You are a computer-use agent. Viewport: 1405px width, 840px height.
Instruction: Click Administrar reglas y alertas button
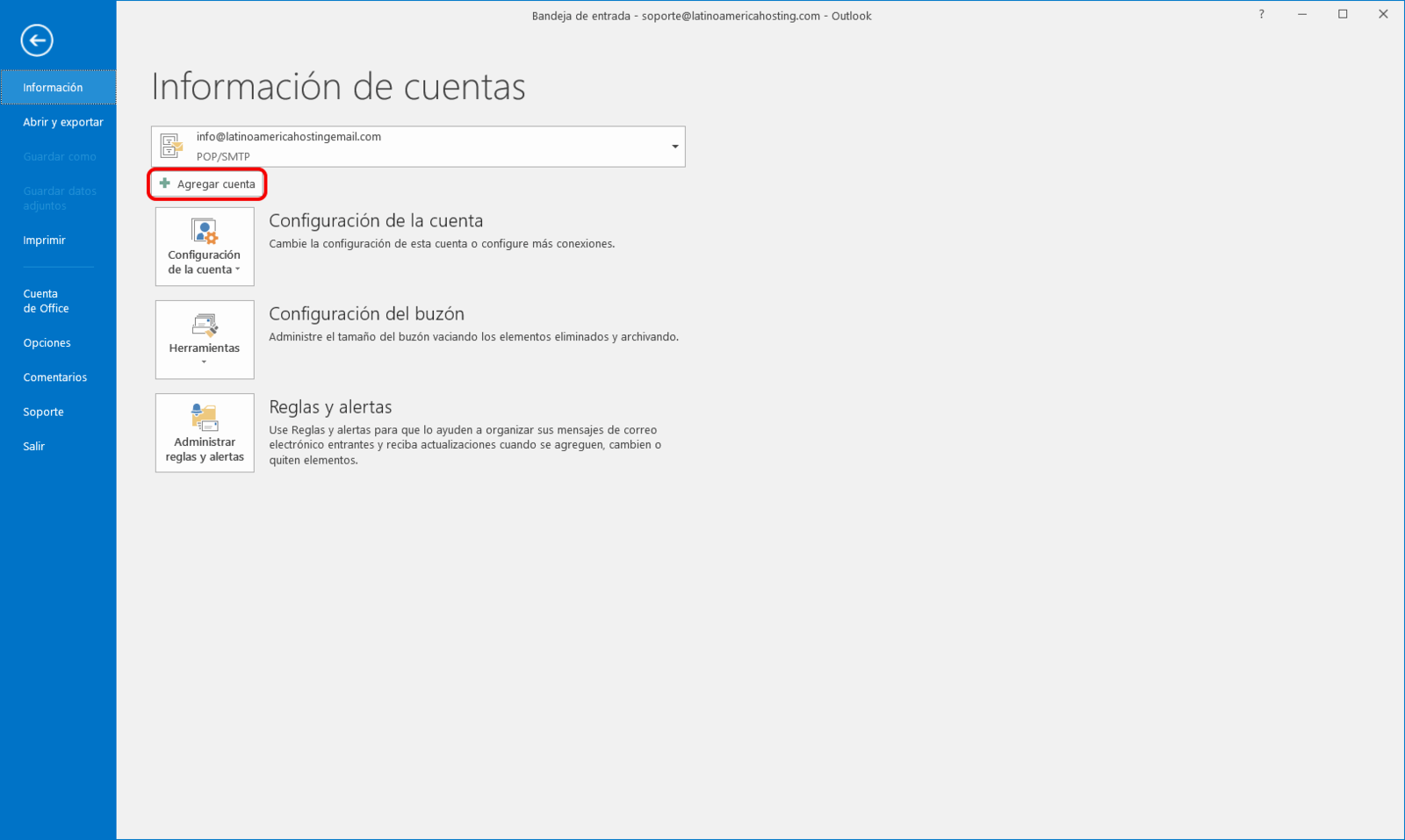(205, 433)
